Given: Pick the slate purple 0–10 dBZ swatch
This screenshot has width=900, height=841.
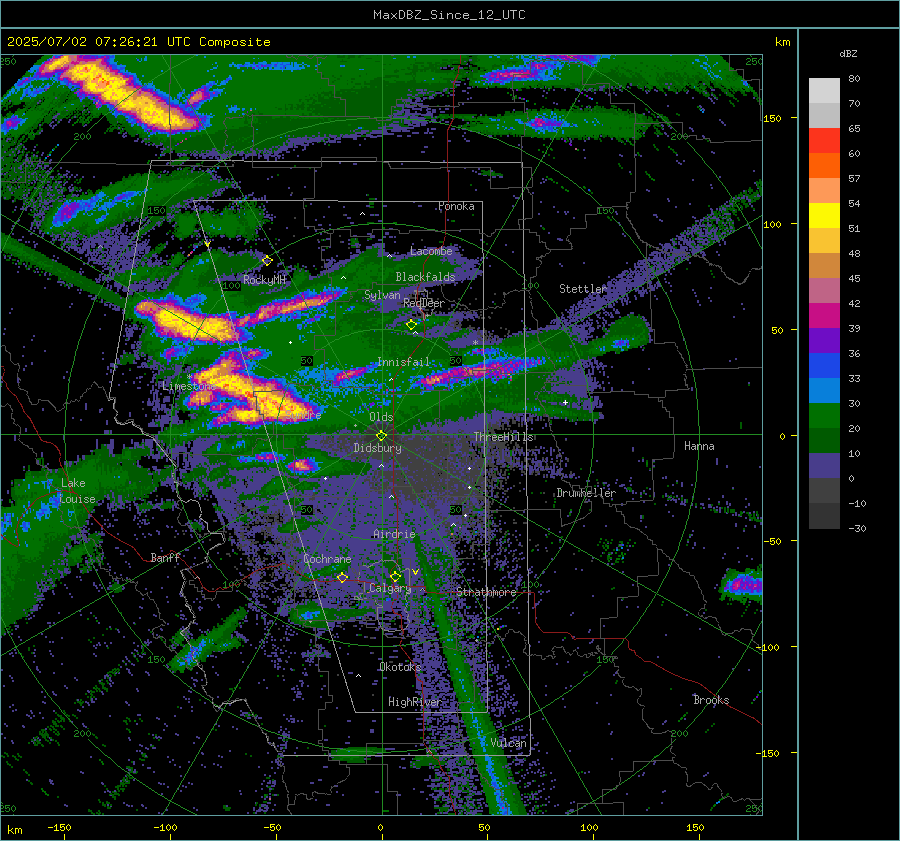Looking at the screenshot, I should [x=824, y=466].
